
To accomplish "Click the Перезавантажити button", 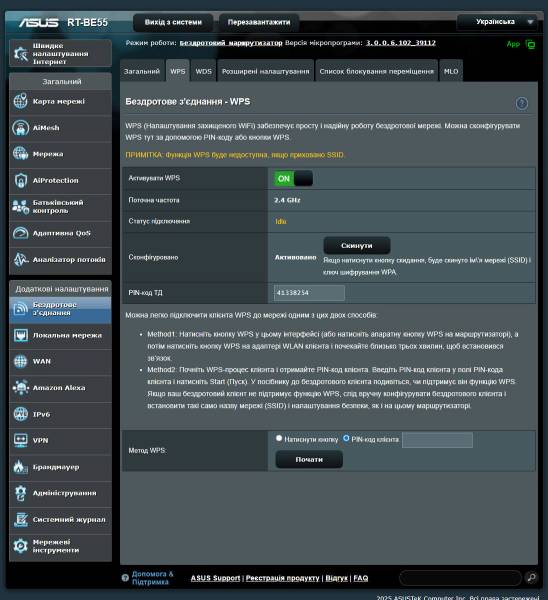I will [259, 22].
